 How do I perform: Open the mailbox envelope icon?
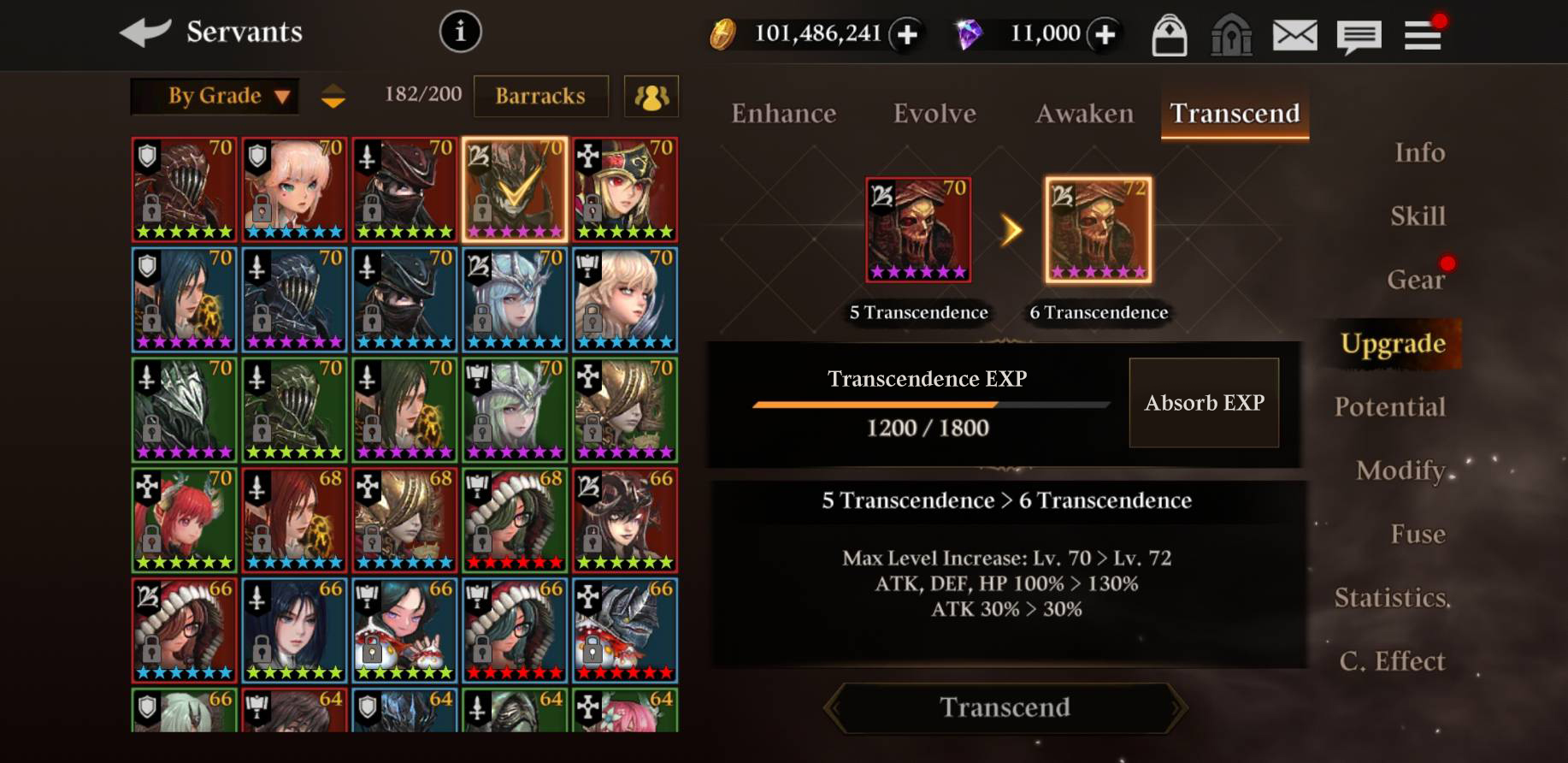coord(1294,35)
